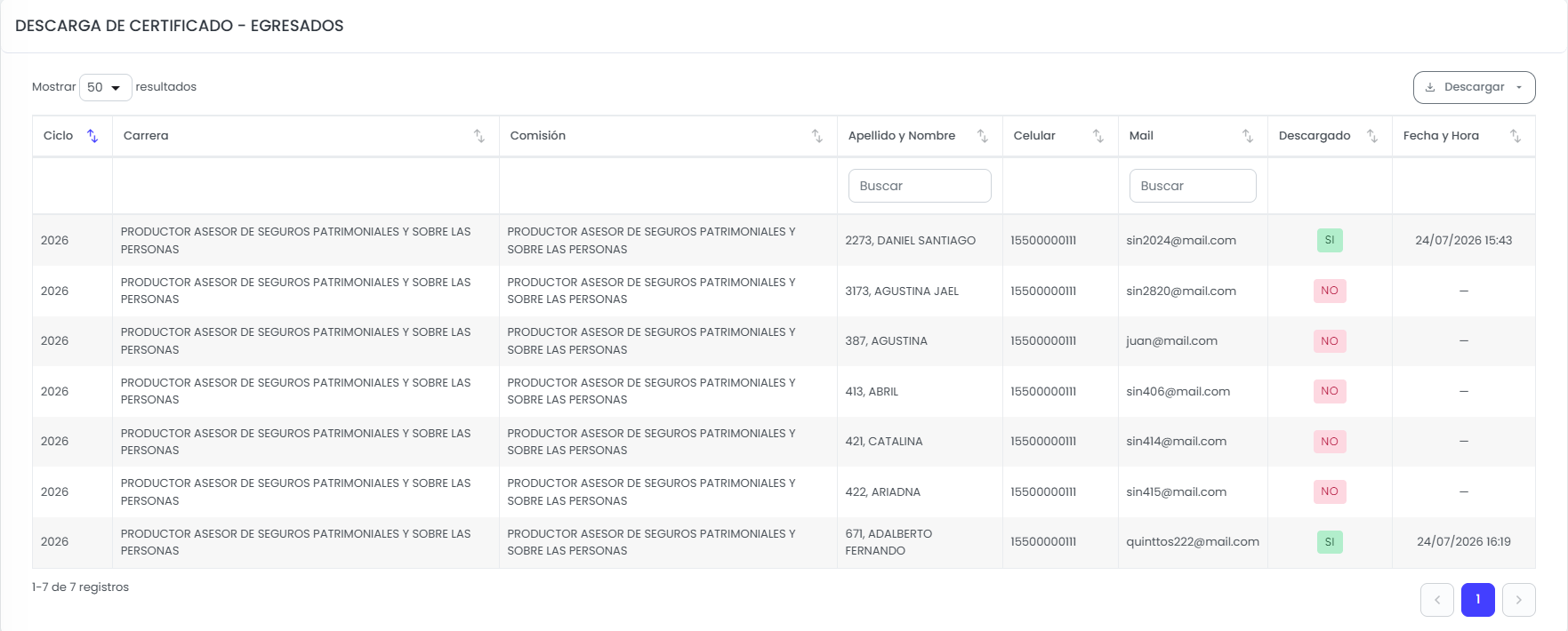Go to next page arrow
1568x631 pixels.
[x=1519, y=600]
